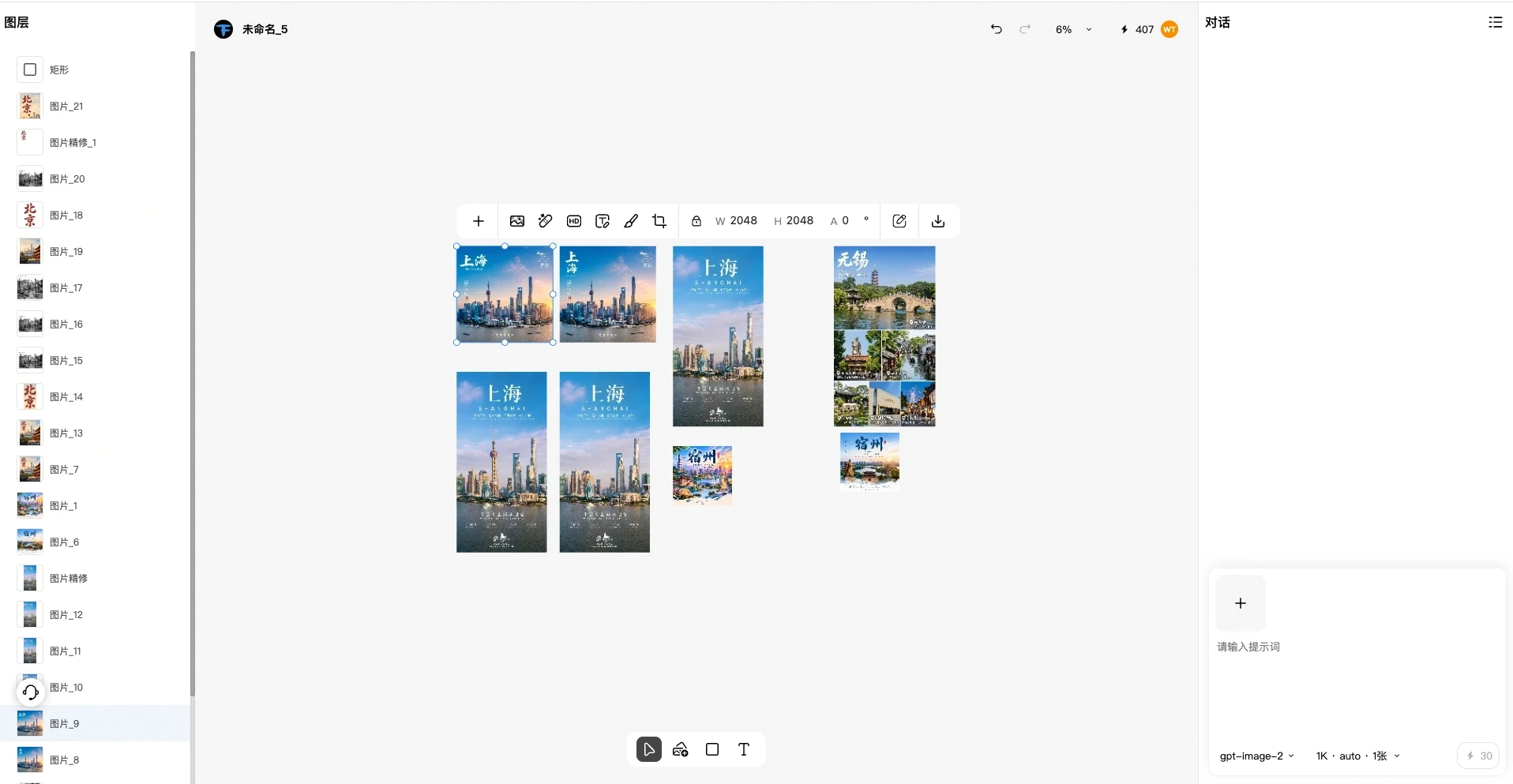This screenshot has width=1513, height=784.
Task: Select the rectangle shape tool
Action: 712,749
